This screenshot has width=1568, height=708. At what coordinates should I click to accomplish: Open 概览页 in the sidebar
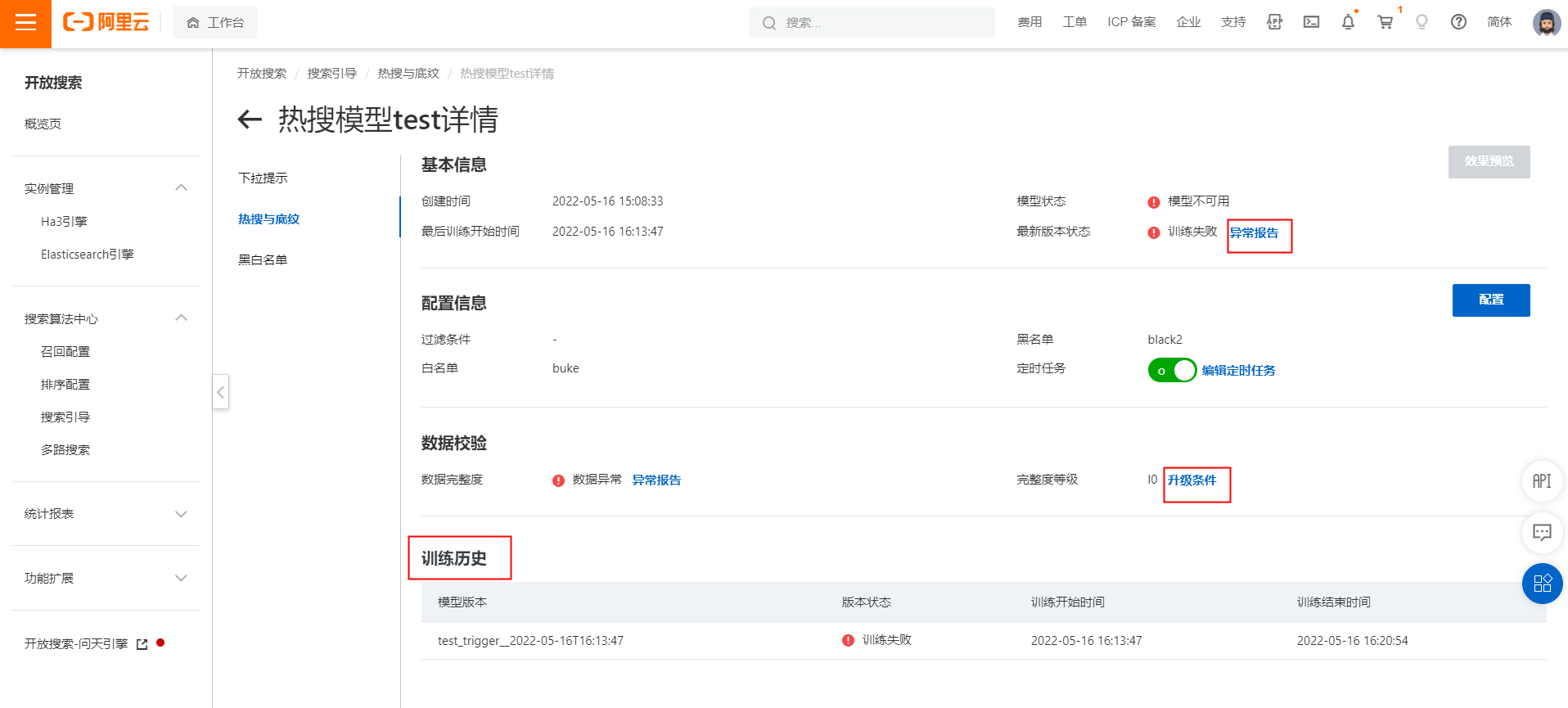43,124
